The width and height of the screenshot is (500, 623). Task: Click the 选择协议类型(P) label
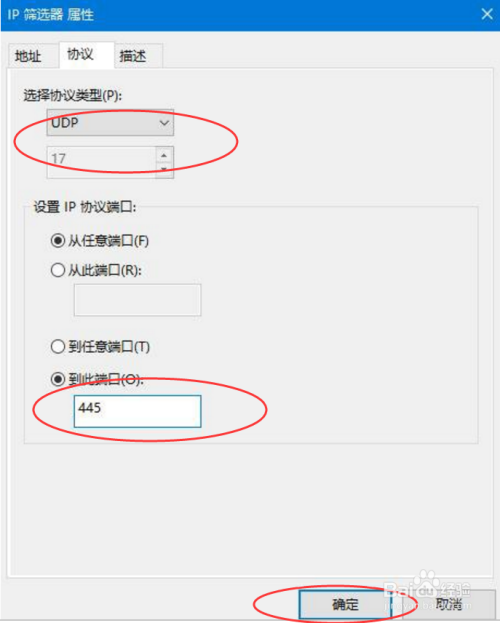tap(73, 95)
